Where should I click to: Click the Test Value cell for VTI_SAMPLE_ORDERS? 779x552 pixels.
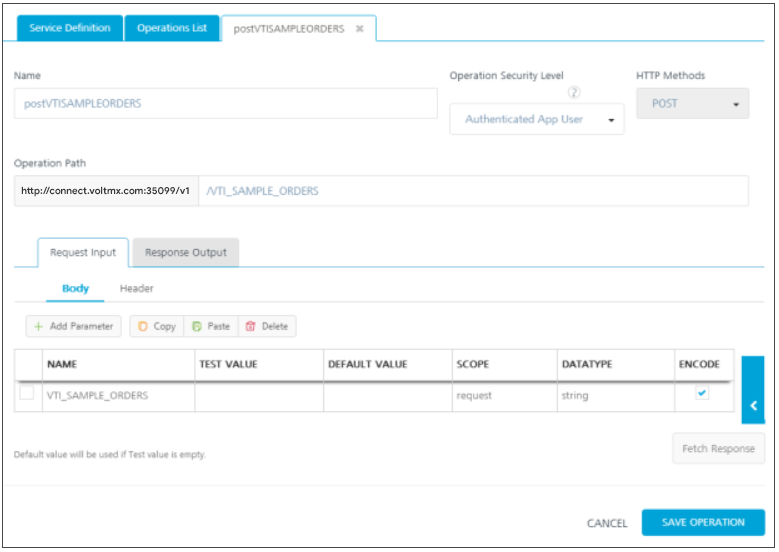pos(259,396)
